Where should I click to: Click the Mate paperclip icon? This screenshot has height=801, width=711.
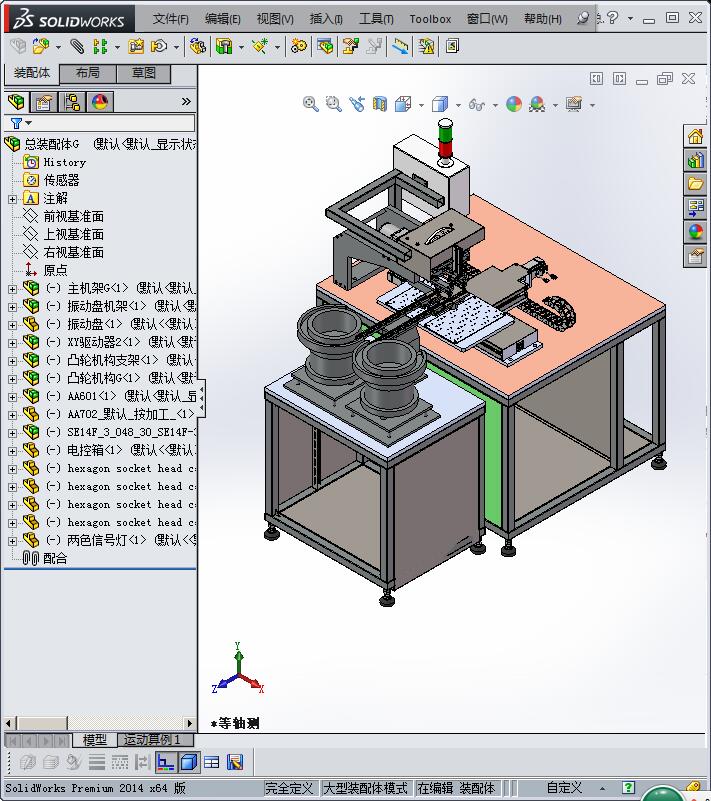click(77, 46)
